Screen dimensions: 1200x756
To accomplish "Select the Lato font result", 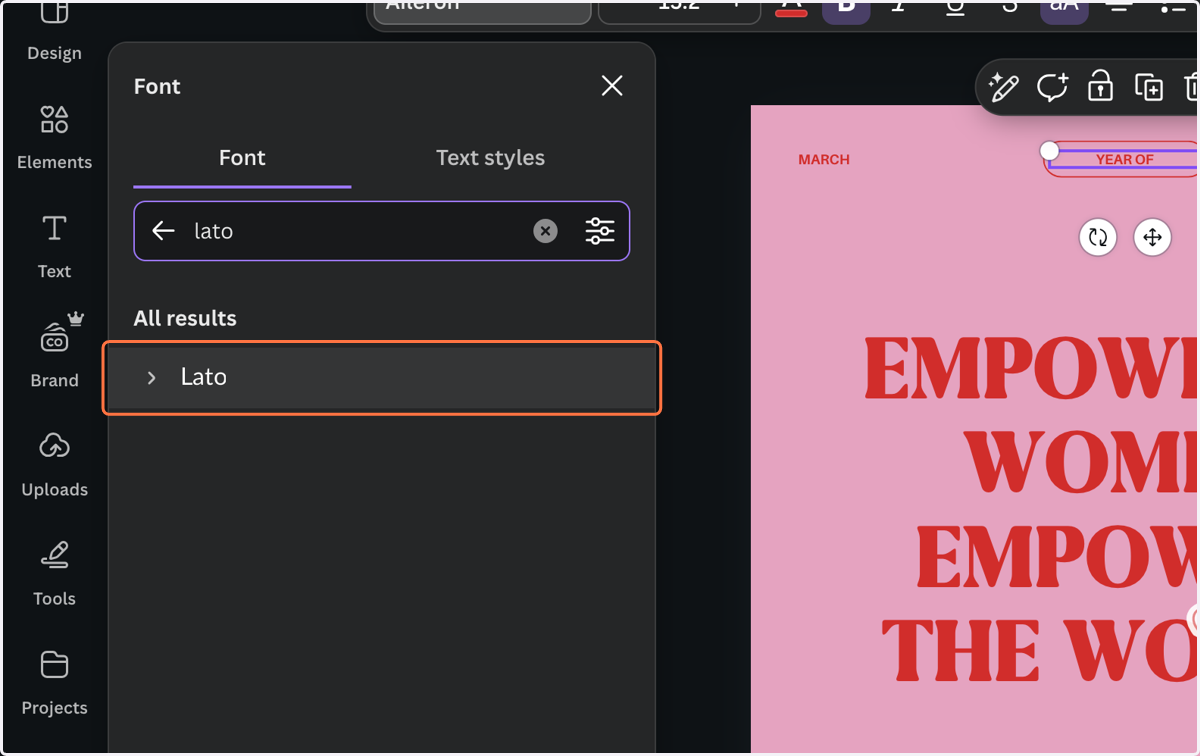I will click(x=381, y=377).
